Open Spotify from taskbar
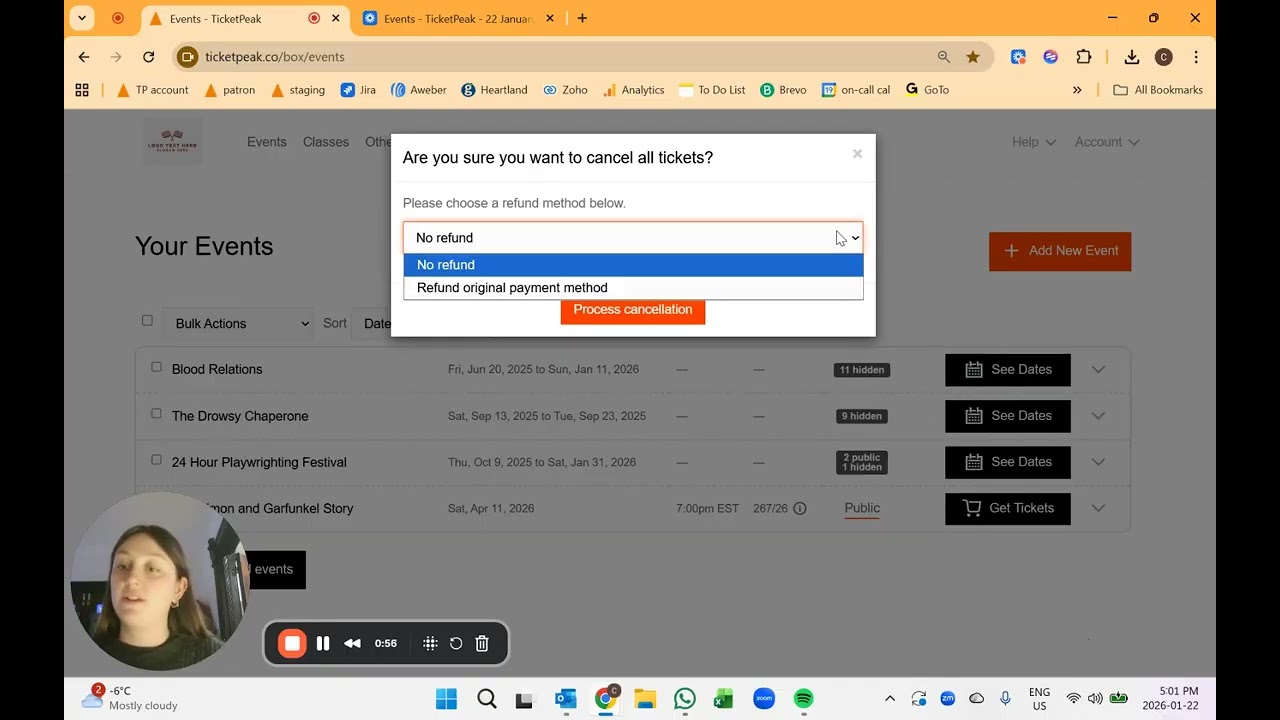 click(804, 699)
